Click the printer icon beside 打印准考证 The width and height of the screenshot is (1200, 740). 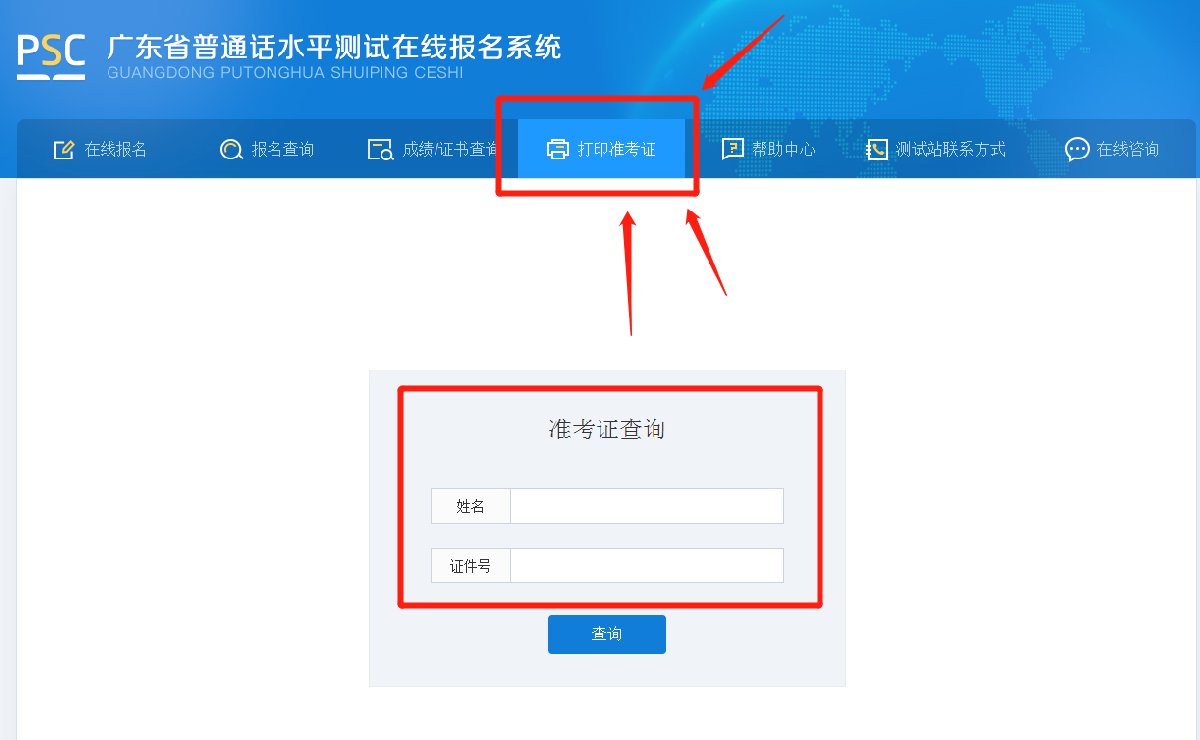[557, 150]
